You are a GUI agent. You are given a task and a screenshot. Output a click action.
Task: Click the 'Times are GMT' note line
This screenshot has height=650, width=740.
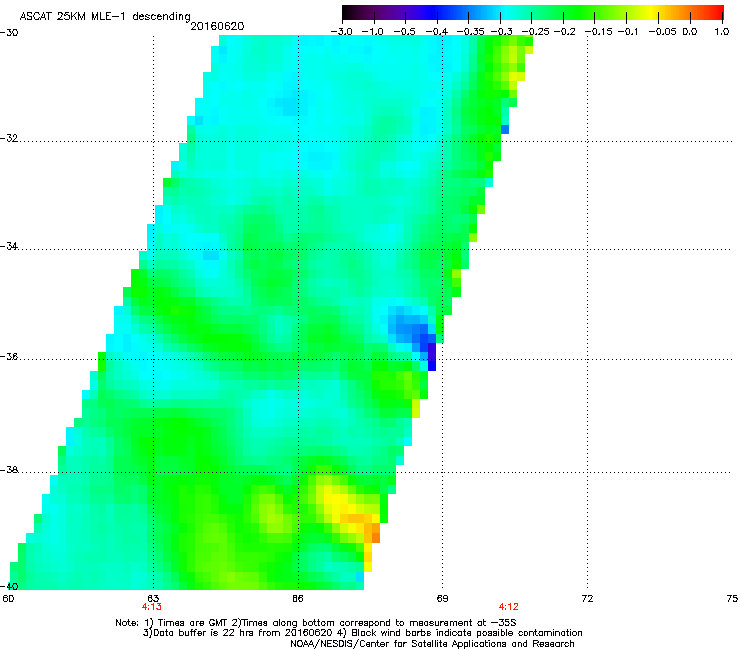tap(316, 623)
